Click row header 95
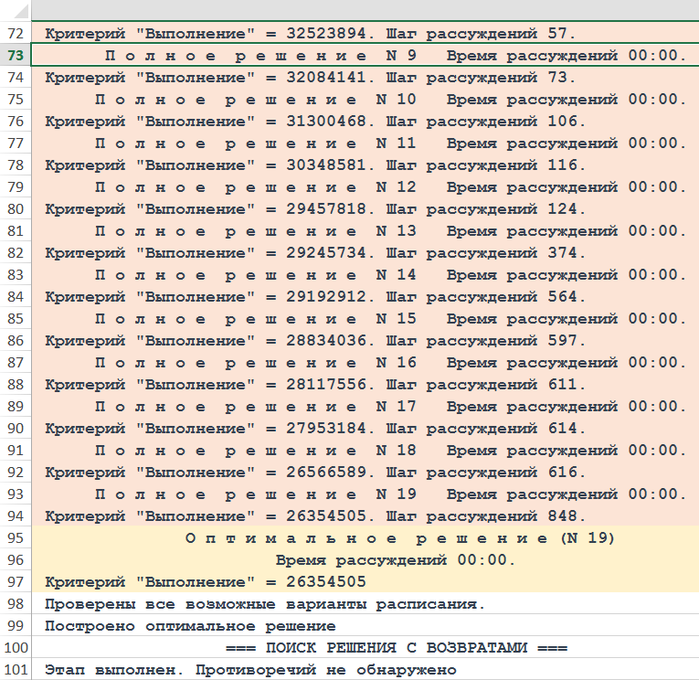699x680 pixels. click(16, 538)
